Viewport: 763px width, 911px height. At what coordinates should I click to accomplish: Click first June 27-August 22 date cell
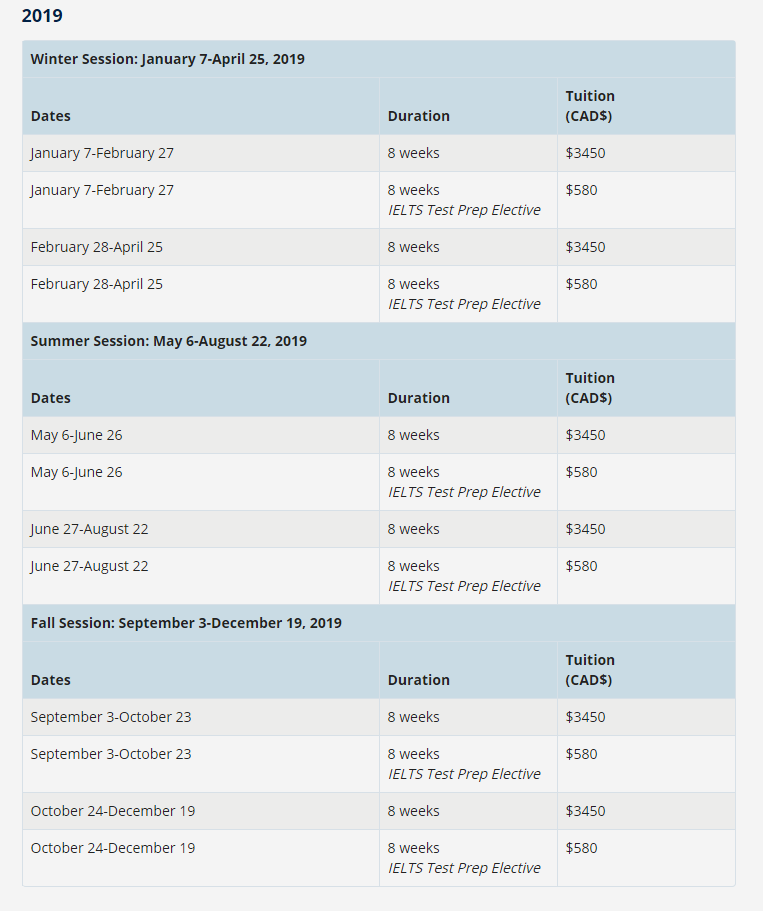[x=201, y=529]
